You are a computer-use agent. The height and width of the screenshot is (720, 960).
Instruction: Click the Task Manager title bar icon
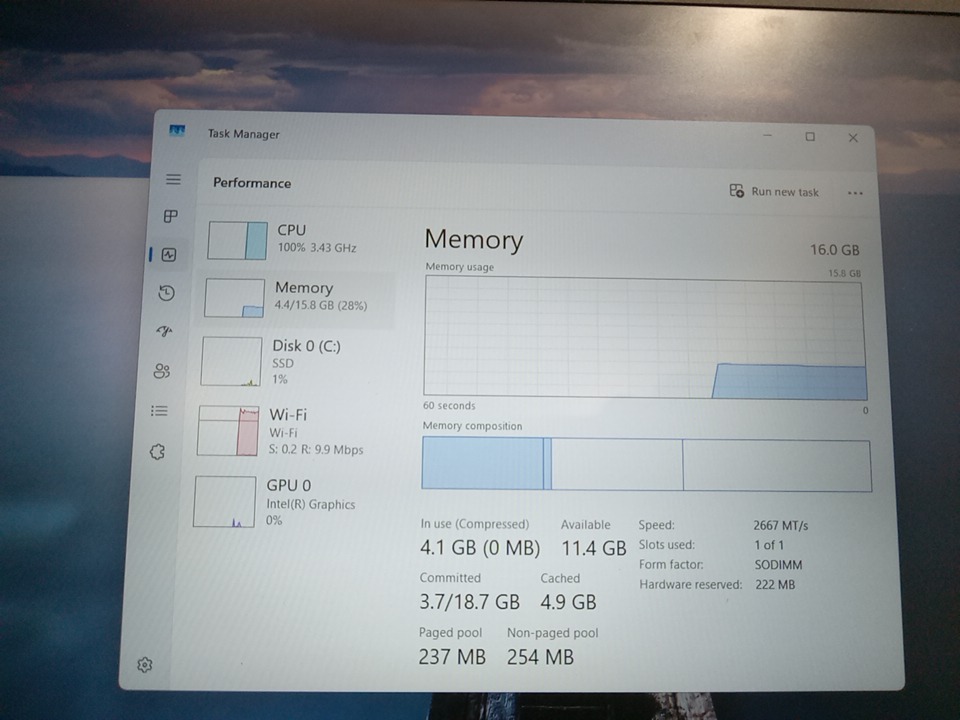178,132
